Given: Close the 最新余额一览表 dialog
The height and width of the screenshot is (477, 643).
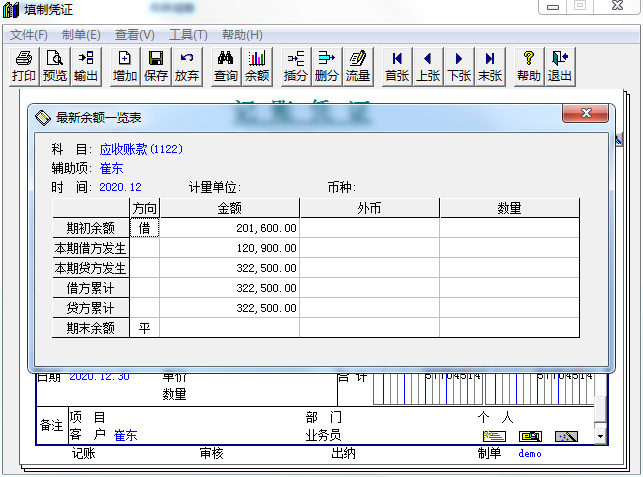Looking at the screenshot, I should click(x=585, y=113).
